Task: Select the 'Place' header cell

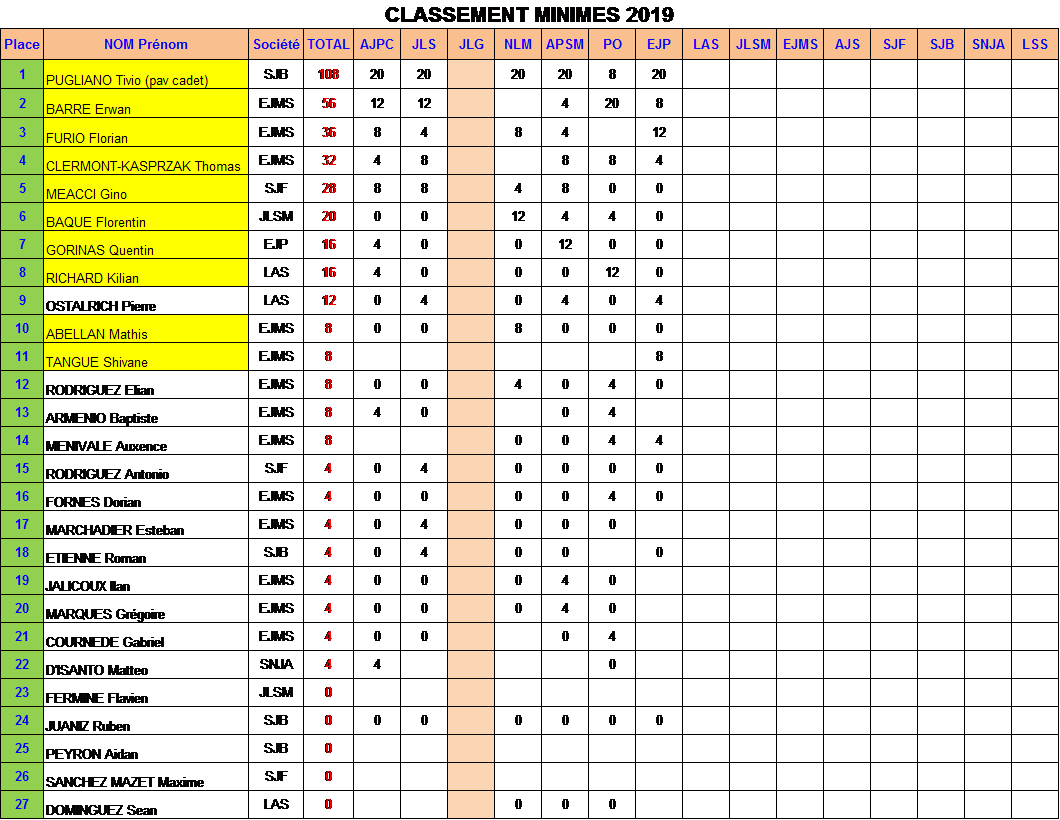Action: [x=22, y=44]
